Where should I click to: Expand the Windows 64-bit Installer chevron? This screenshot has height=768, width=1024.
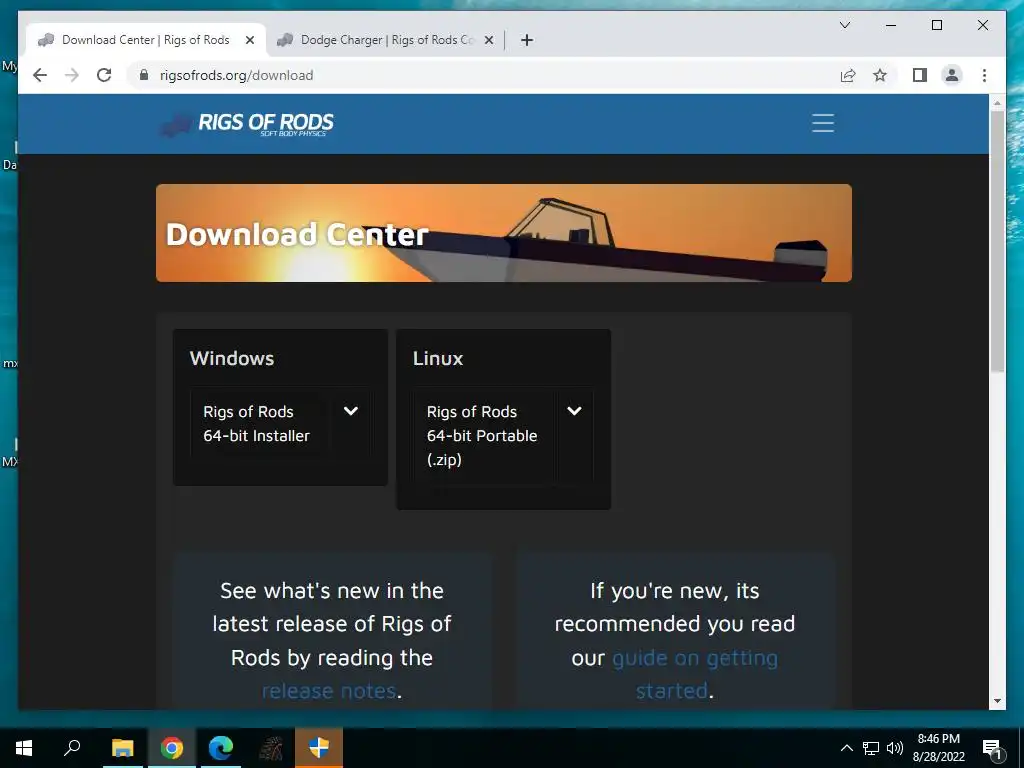(351, 411)
